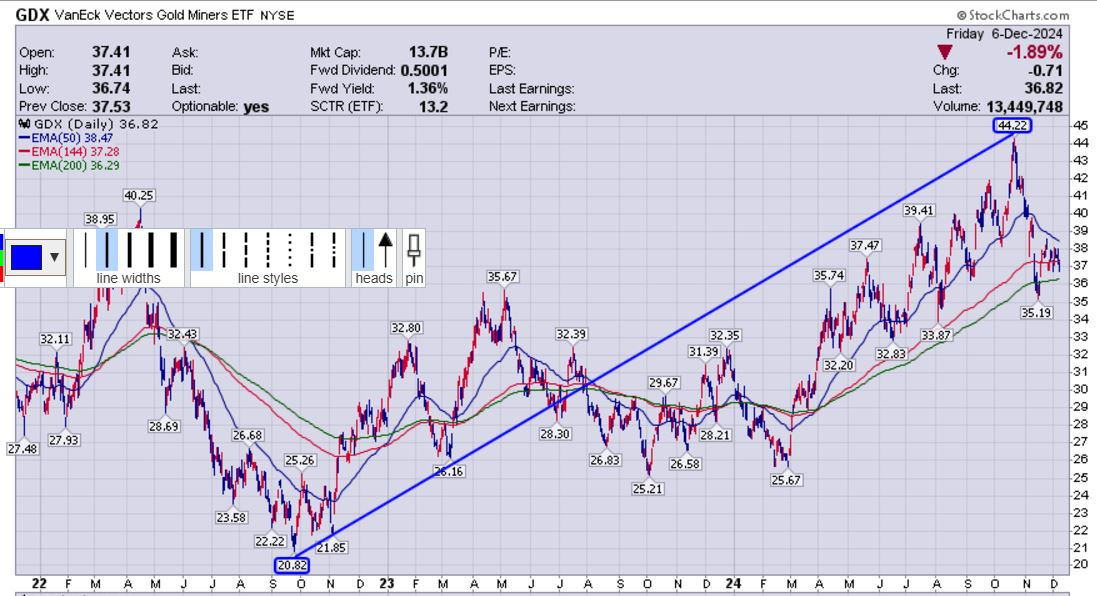This screenshot has height=596, width=1097.
Task: Click the Optionable yes value
Action: point(256,106)
